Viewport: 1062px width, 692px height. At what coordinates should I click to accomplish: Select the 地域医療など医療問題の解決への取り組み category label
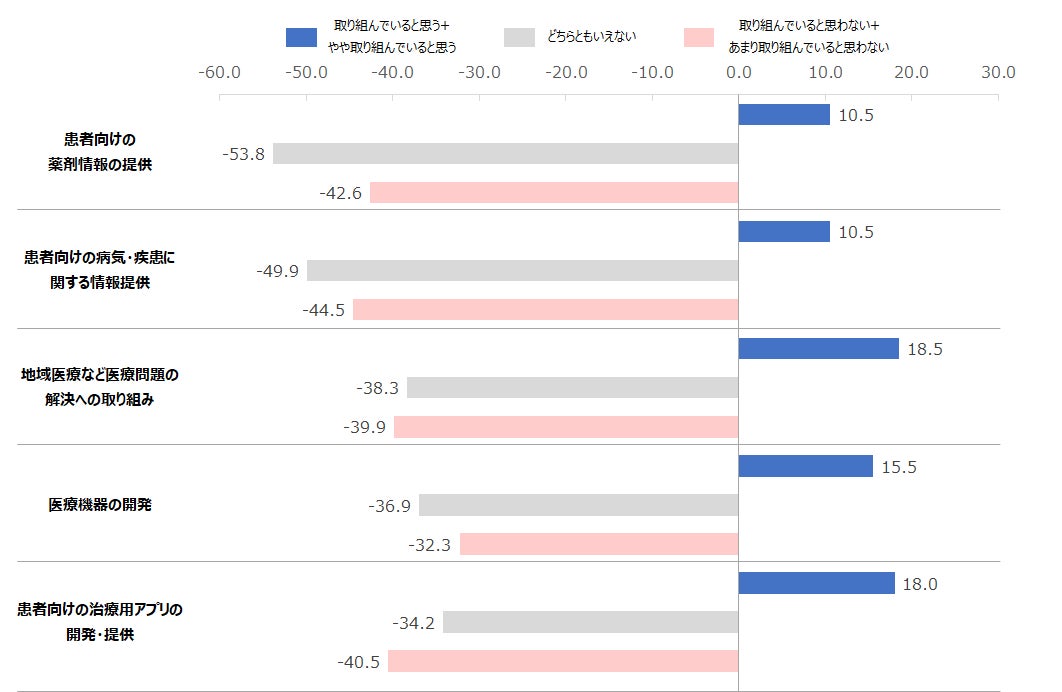pyautogui.click(x=100, y=387)
